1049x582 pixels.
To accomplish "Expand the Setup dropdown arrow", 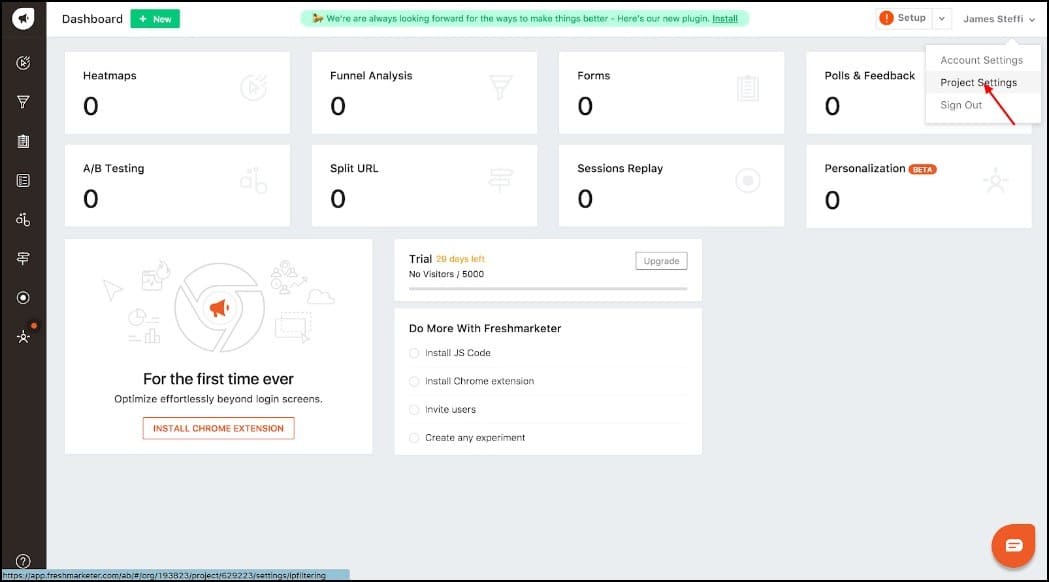I will point(942,19).
